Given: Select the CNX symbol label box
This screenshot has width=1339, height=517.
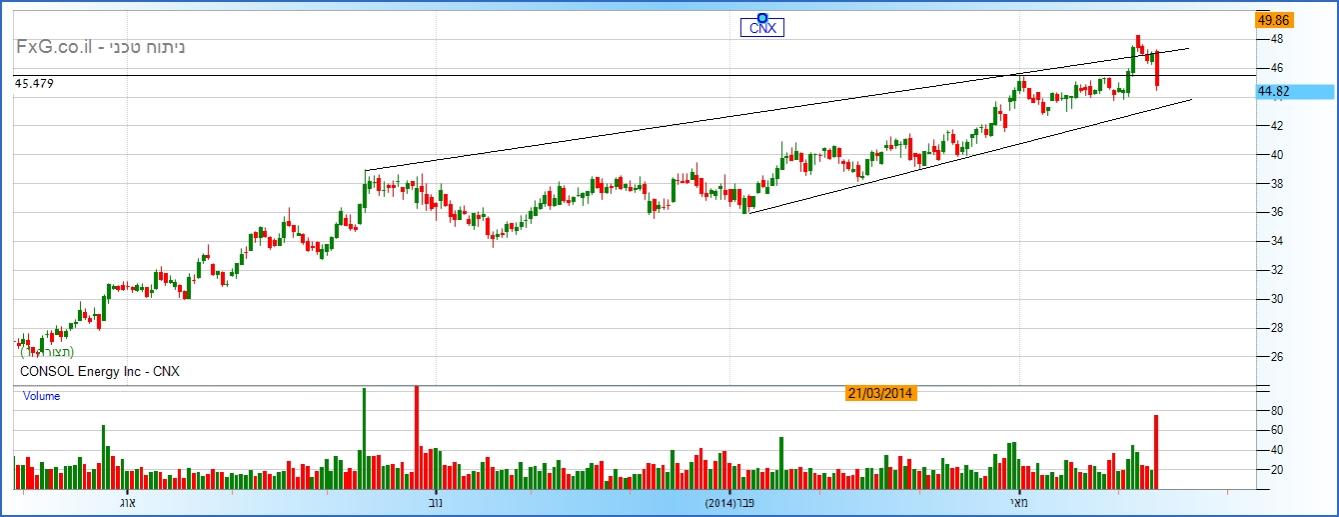Looking at the screenshot, I should (762, 28).
